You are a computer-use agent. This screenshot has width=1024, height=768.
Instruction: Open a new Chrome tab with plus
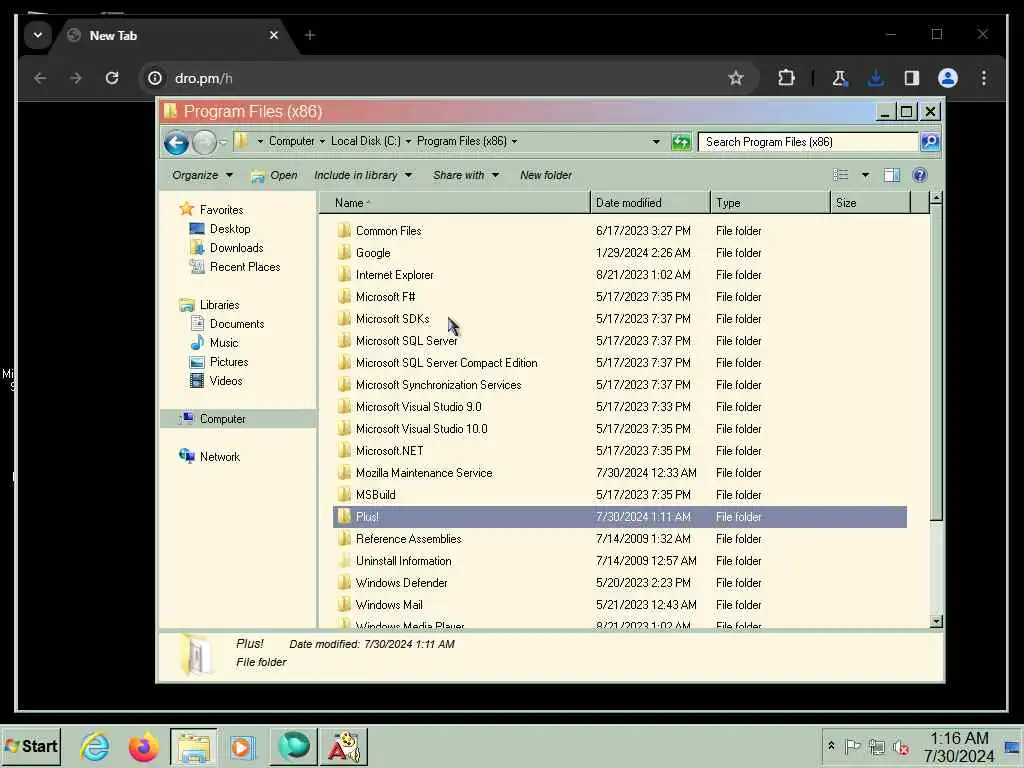pyautogui.click(x=310, y=35)
